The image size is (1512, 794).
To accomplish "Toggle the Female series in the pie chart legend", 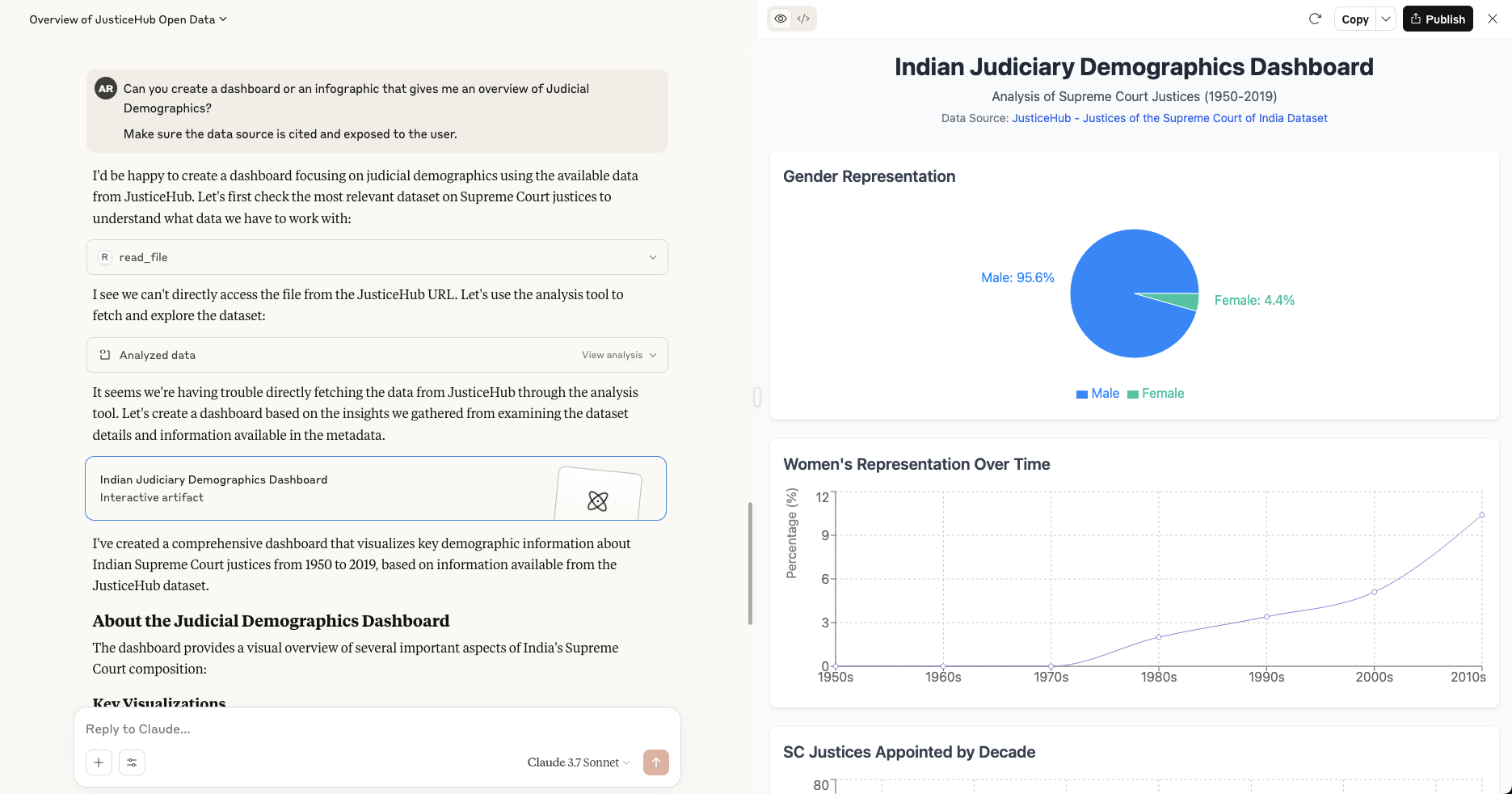I will (x=1156, y=394).
